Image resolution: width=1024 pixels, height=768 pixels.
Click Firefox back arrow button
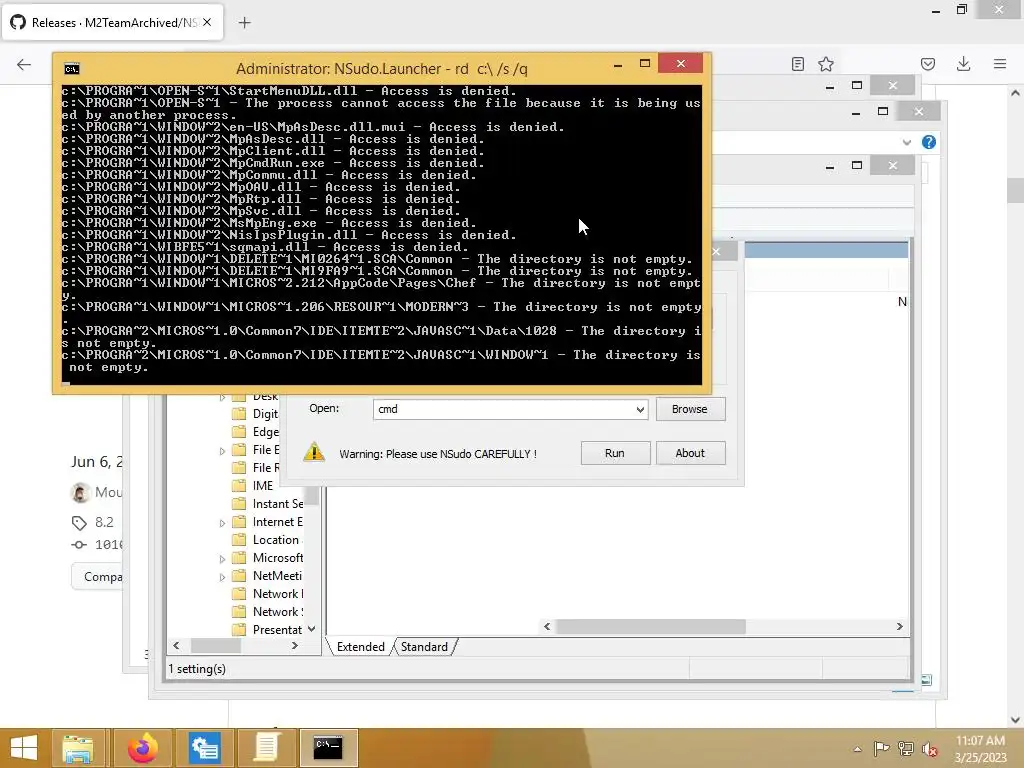(24, 64)
